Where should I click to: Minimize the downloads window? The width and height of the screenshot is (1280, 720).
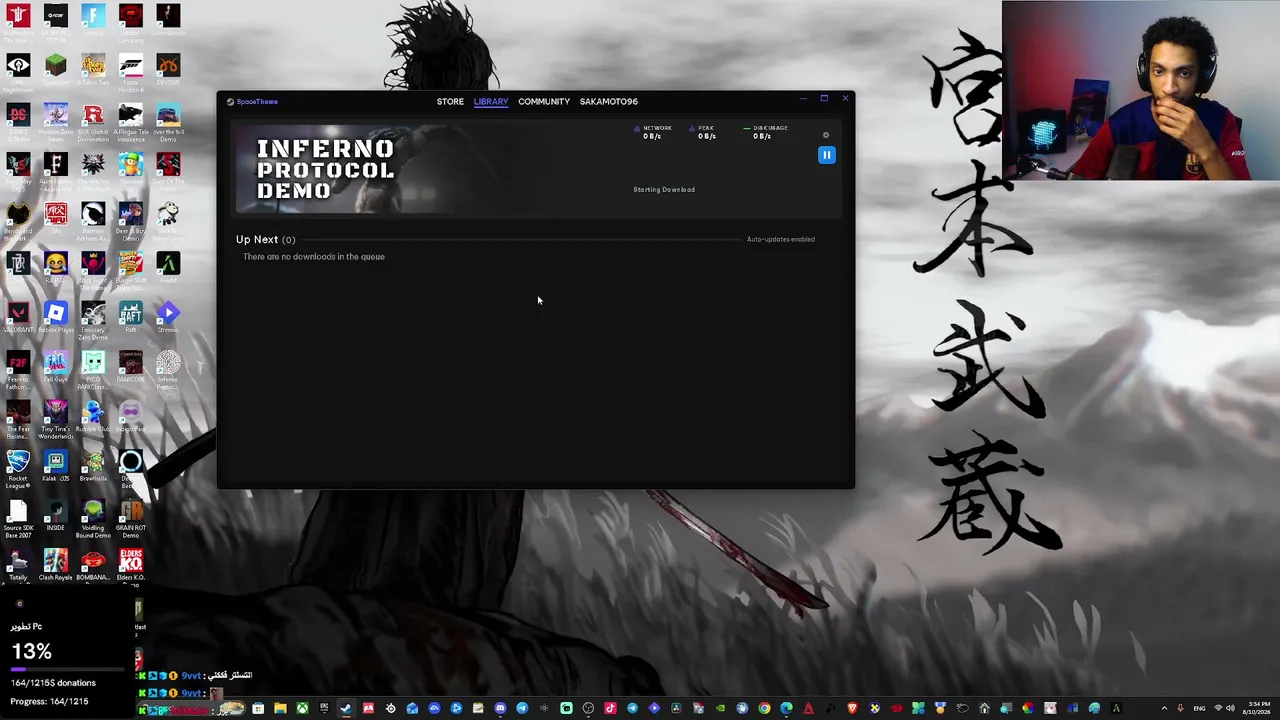pyautogui.click(x=802, y=98)
